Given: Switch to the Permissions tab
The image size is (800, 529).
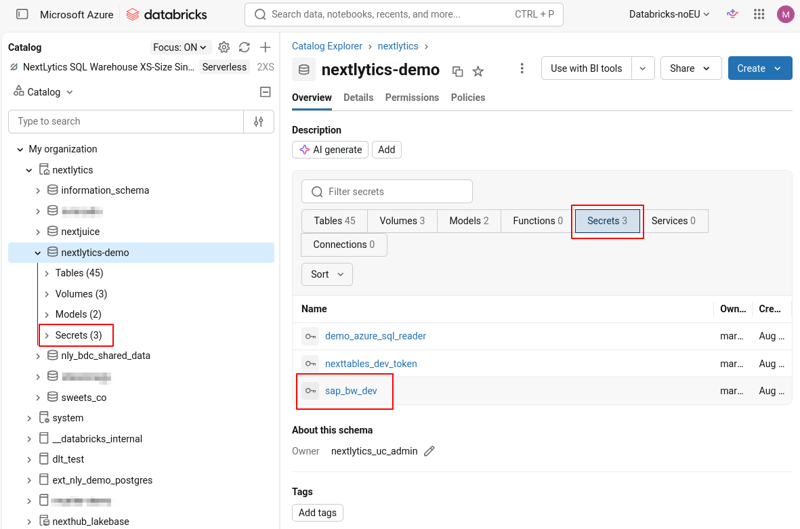Looking at the screenshot, I should (x=412, y=97).
